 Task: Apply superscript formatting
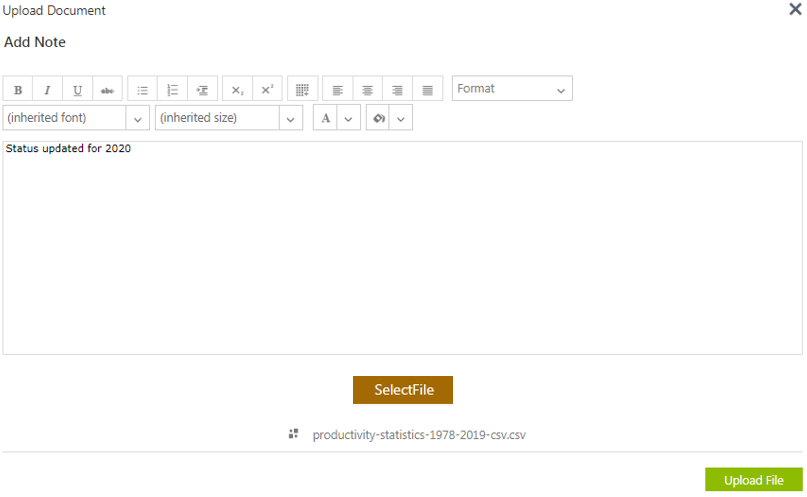tap(267, 89)
